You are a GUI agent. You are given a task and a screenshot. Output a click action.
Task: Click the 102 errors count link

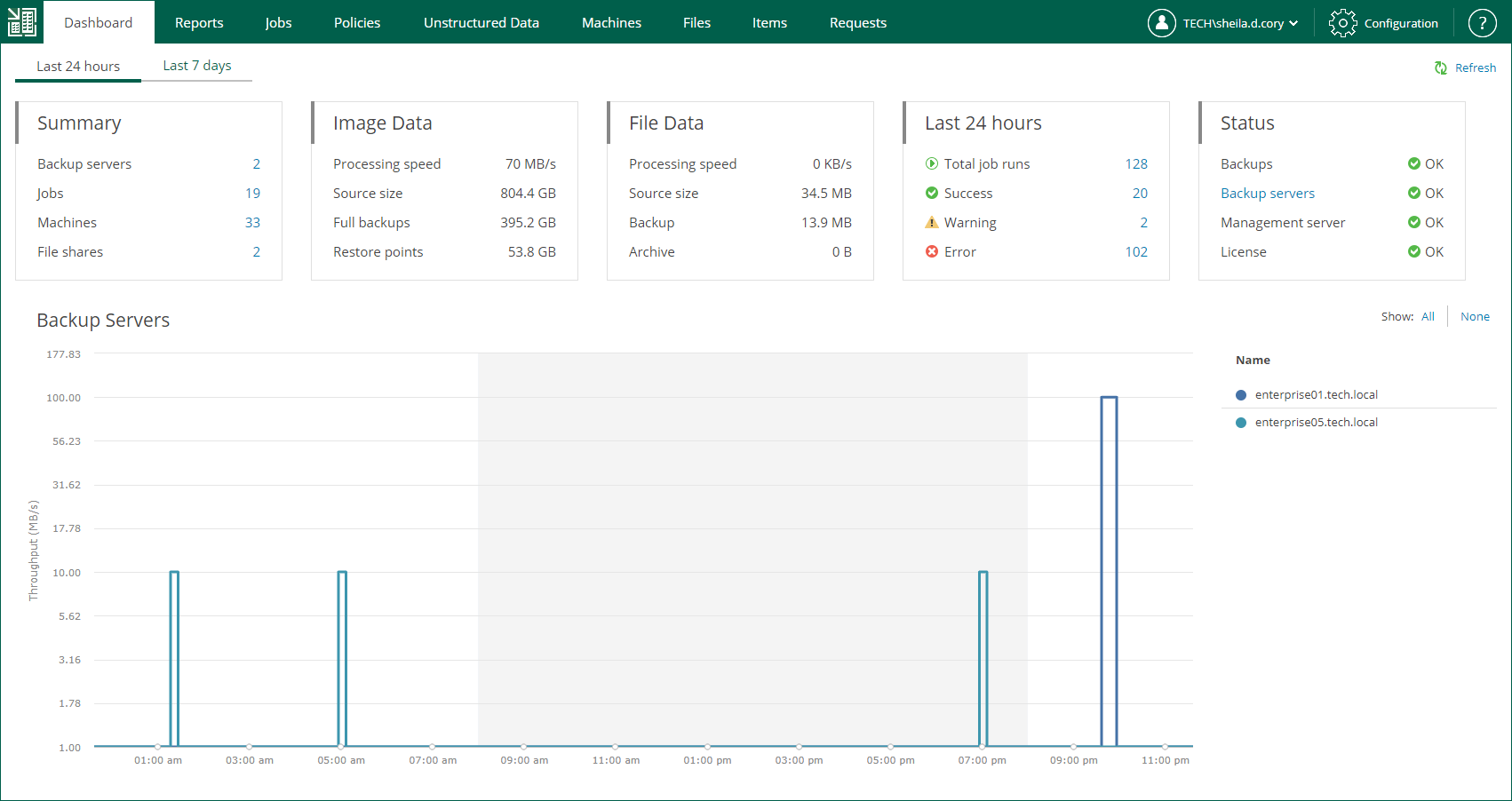1135,252
